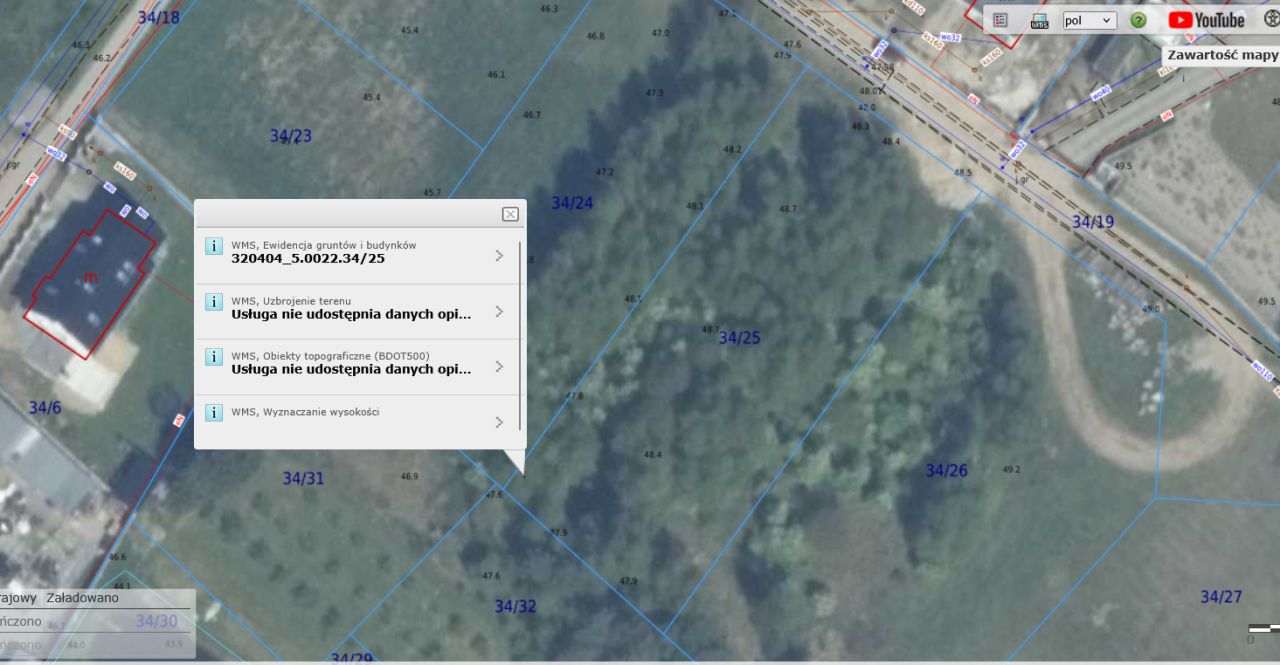Click info icon for Obiekty topograficzne (BDOT500)
The image size is (1280, 665).
tap(213, 357)
